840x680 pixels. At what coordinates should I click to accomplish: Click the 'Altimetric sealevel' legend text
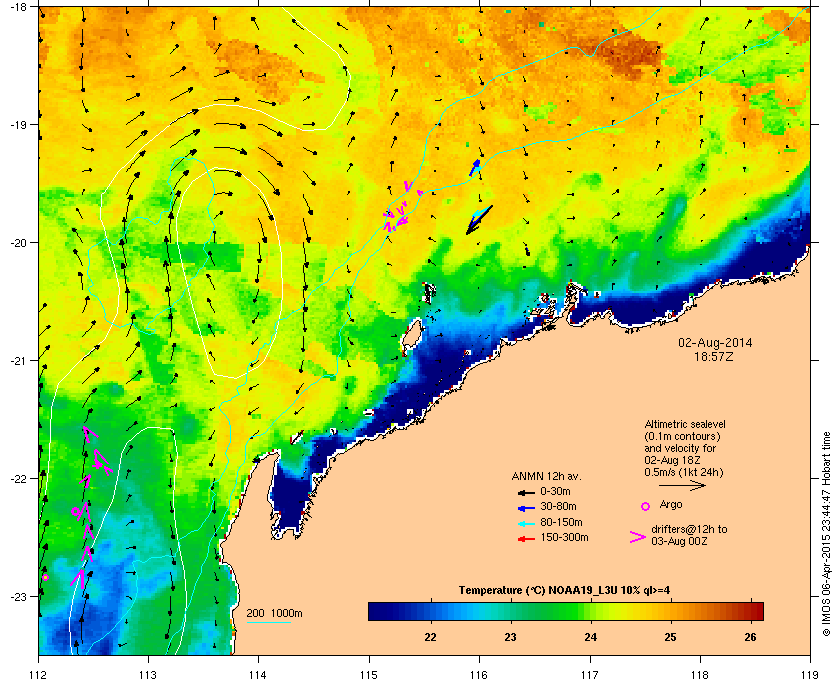tap(685, 424)
